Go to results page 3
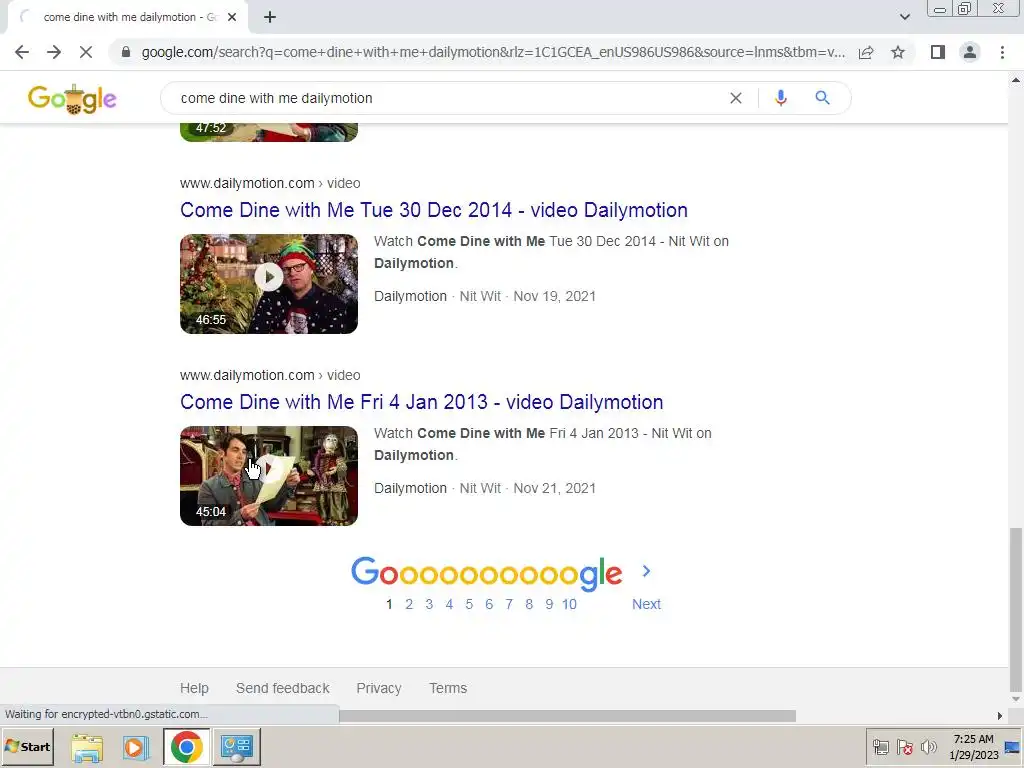This screenshot has width=1024, height=768. pyautogui.click(x=429, y=605)
